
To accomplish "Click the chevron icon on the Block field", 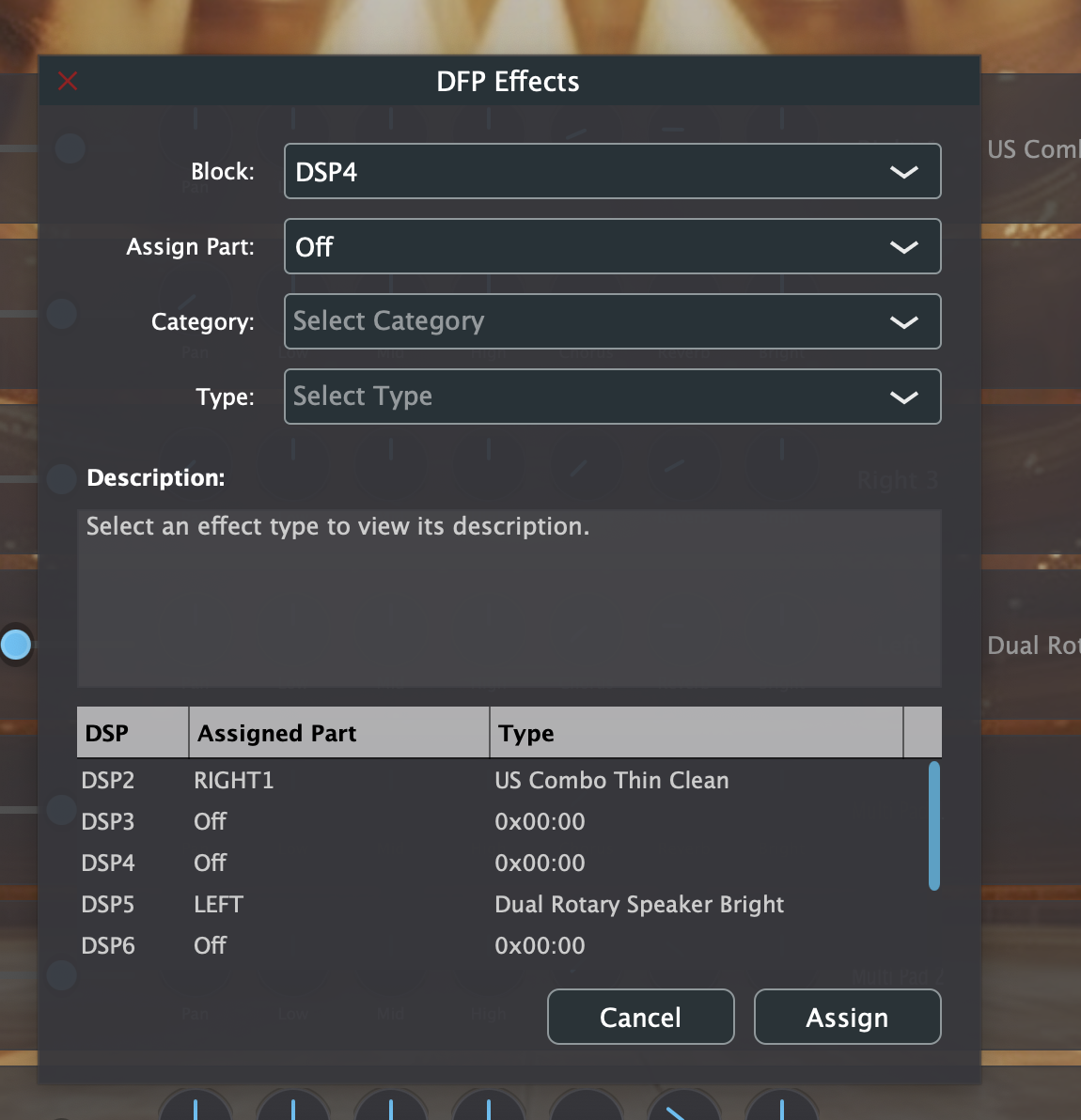I will pyautogui.click(x=904, y=171).
